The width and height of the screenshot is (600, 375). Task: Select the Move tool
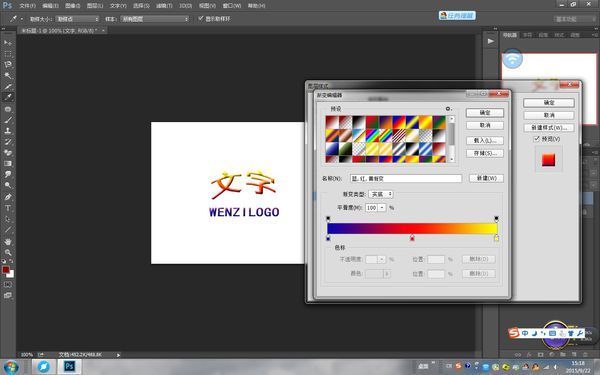[8, 42]
